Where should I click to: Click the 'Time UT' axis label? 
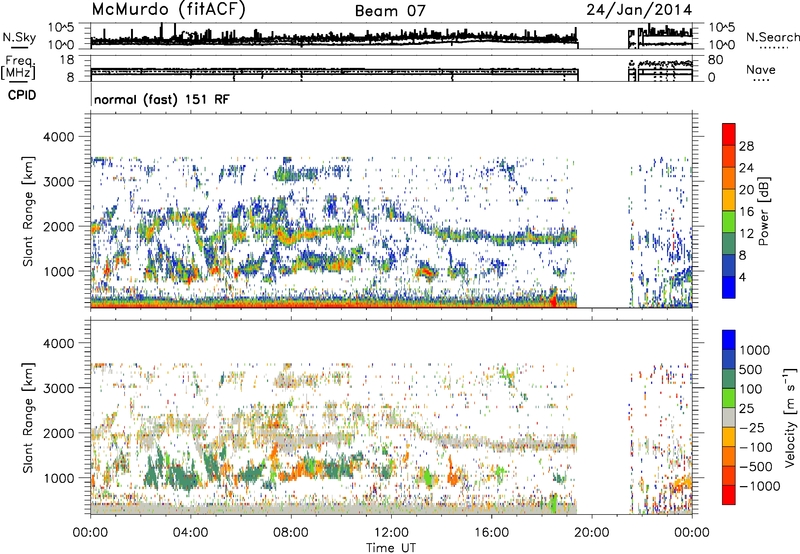(391, 548)
